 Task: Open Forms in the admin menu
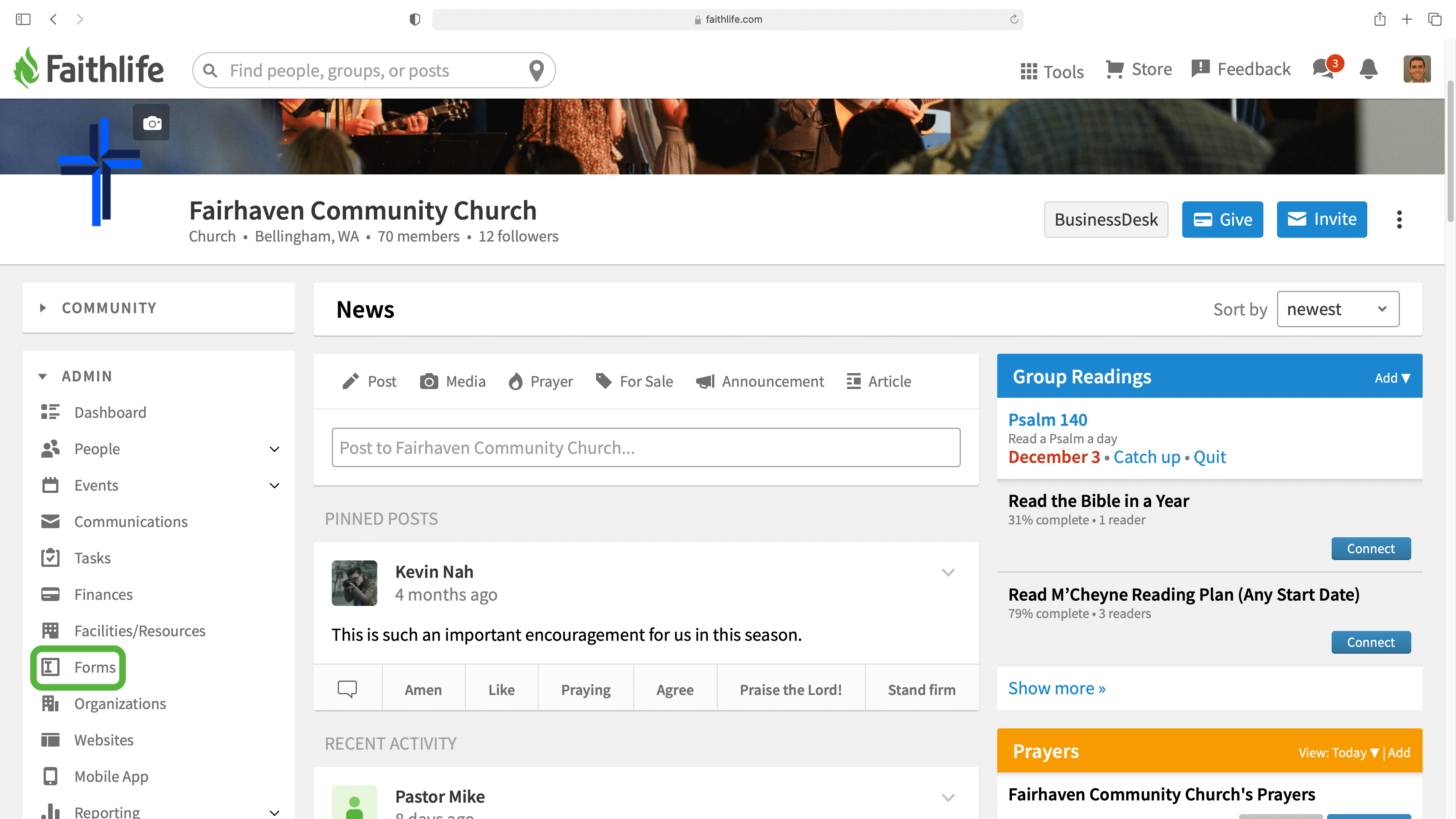point(78,667)
